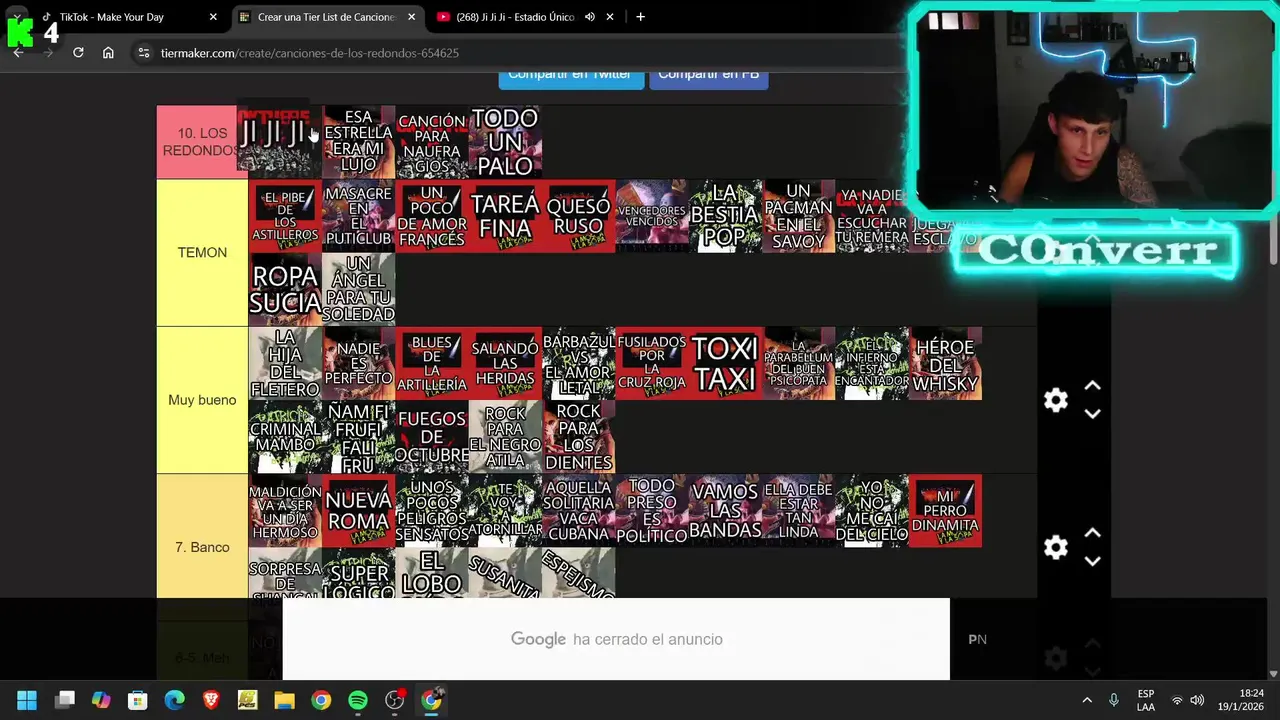This screenshot has height=720, width=1280.
Task: Move the Muy bueno row up
Action: [1092, 385]
